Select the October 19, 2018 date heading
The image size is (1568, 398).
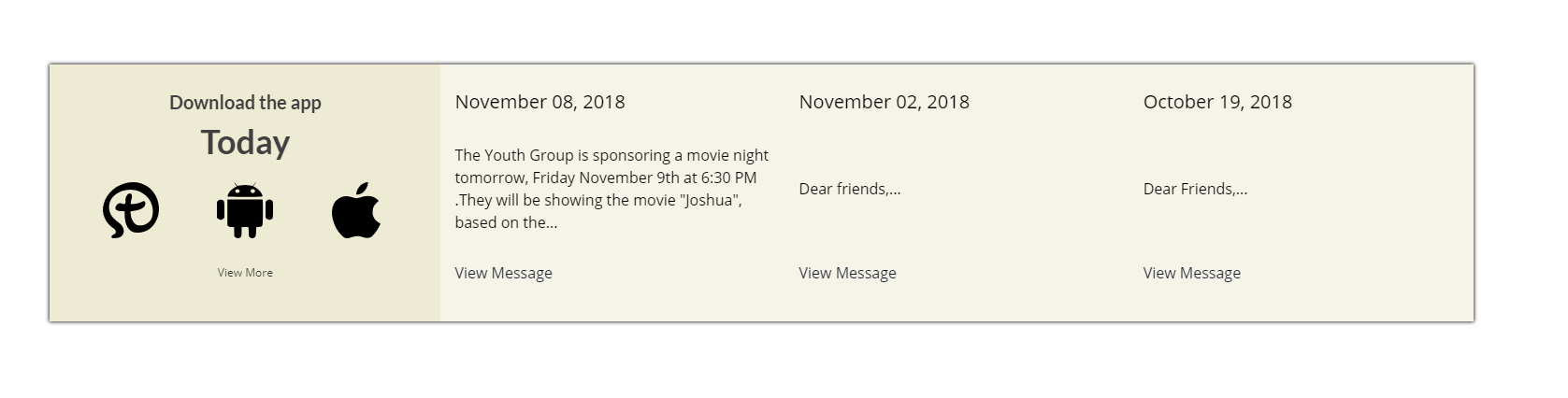click(1217, 102)
